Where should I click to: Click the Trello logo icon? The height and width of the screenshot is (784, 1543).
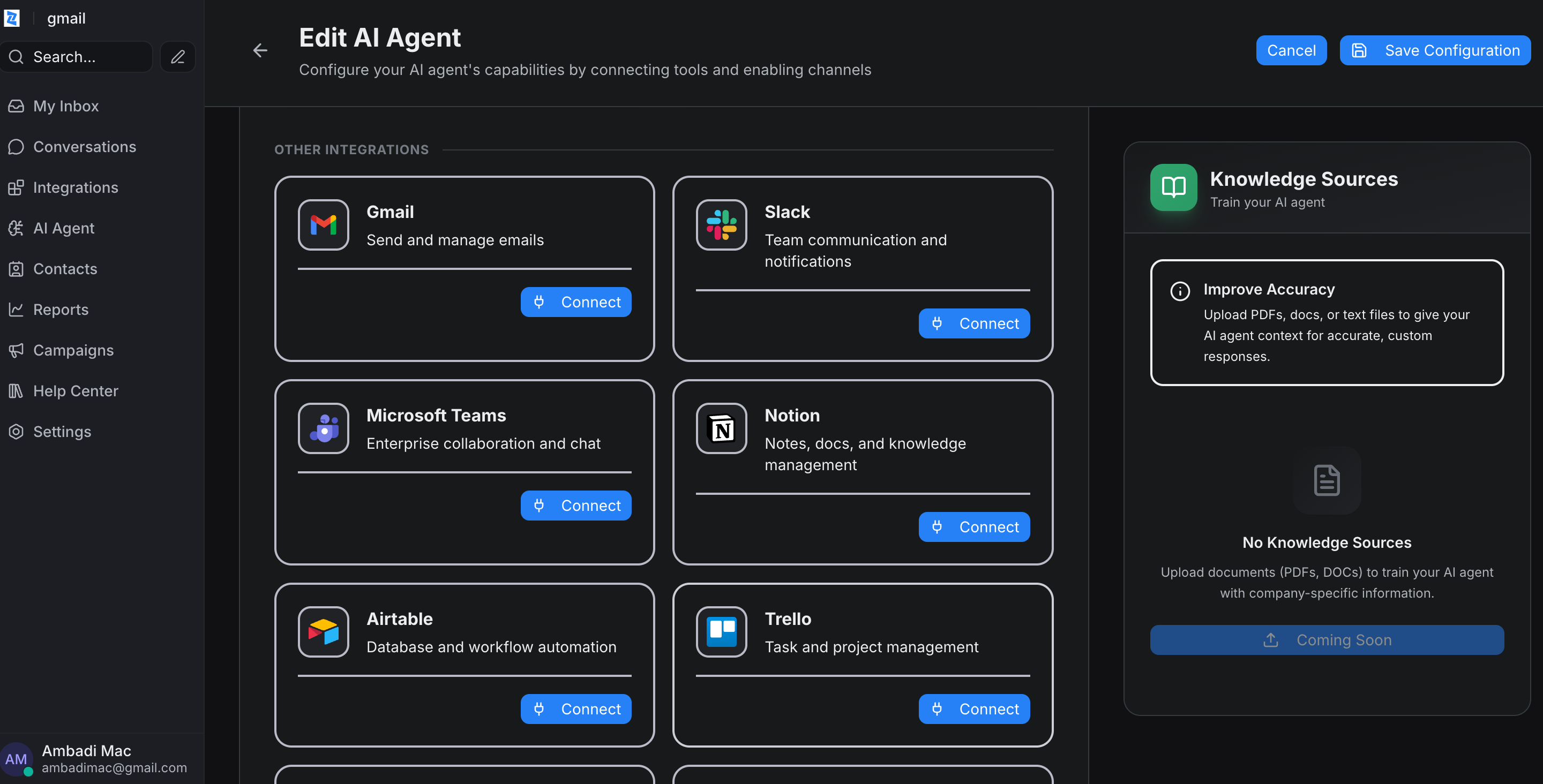(721, 632)
